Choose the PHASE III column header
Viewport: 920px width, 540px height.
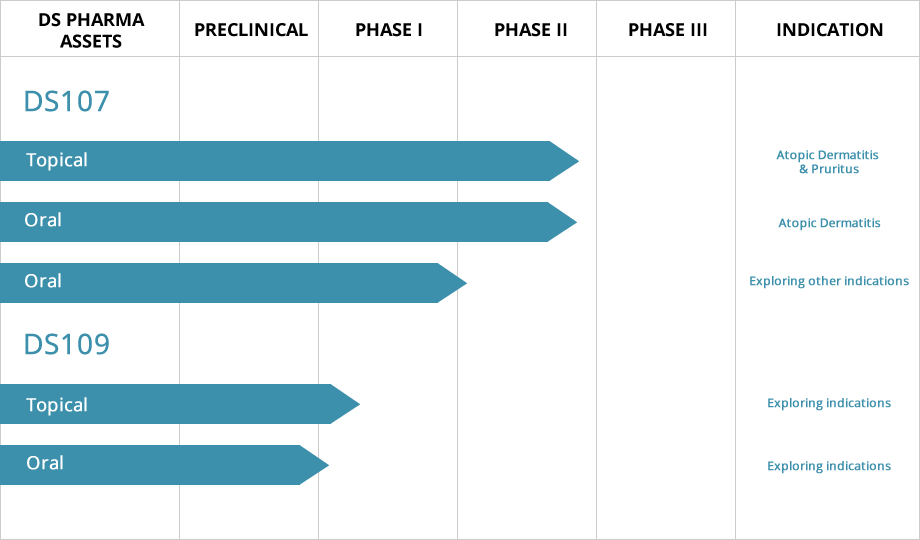click(x=667, y=29)
